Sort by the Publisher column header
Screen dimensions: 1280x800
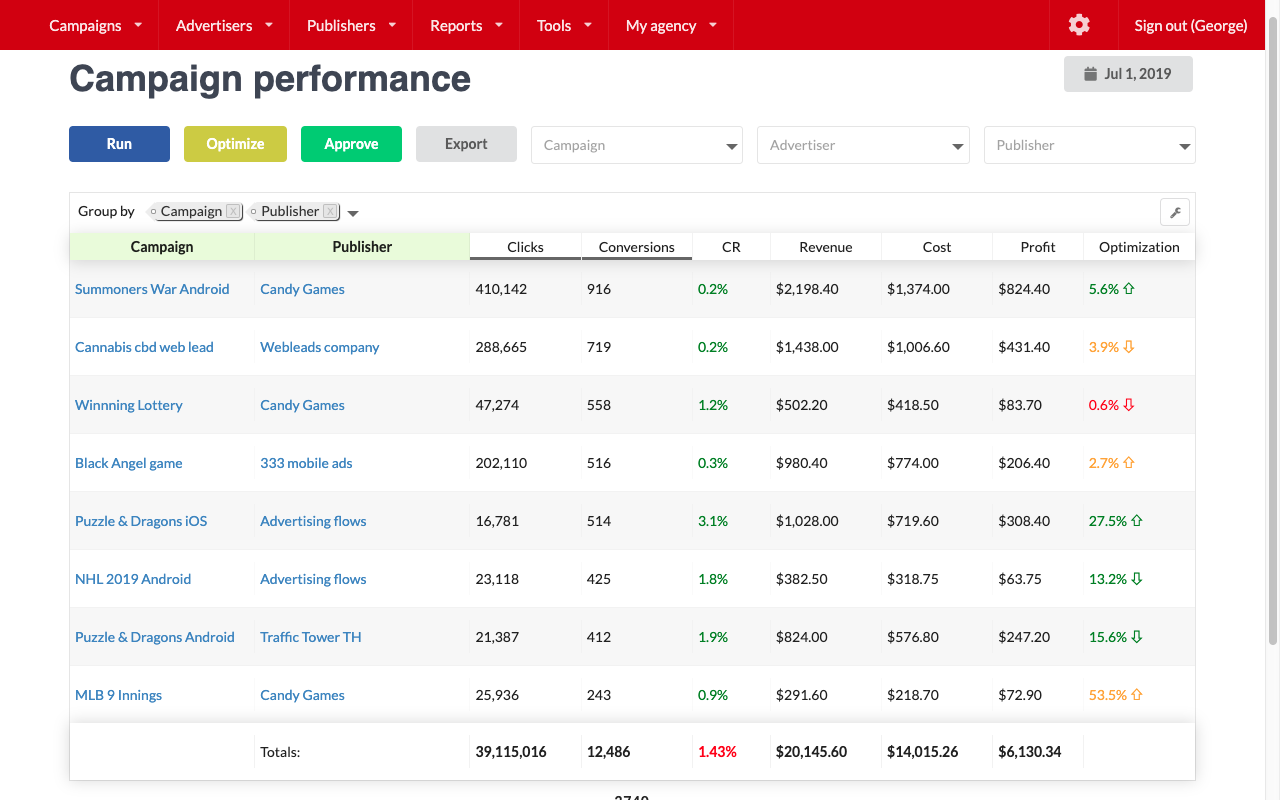pyautogui.click(x=362, y=247)
